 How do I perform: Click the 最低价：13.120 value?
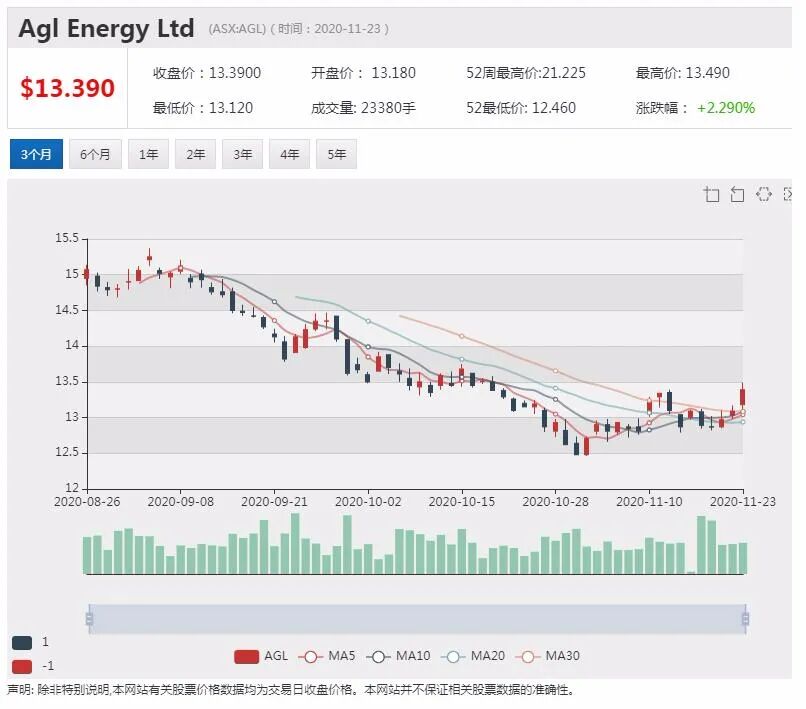coord(203,108)
